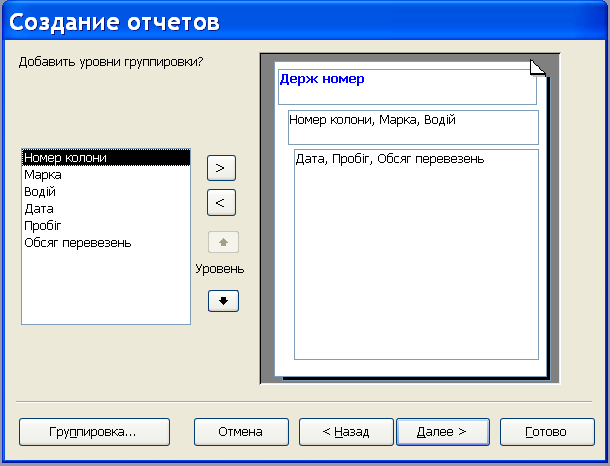Go back with the < Назад button
610x466 pixels.
pyautogui.click(x=346, y=432)
